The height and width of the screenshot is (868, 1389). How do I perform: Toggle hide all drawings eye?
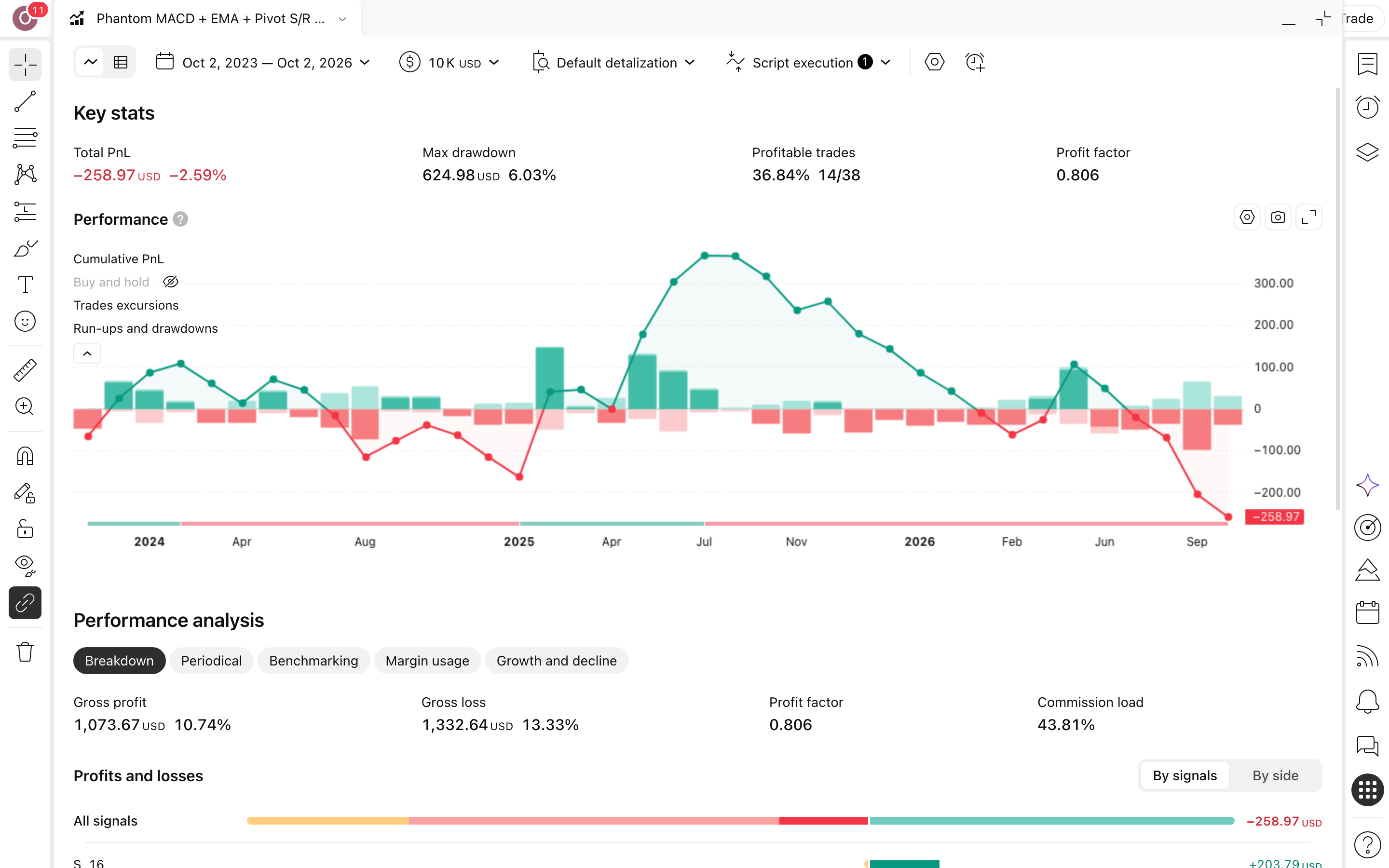[x=25, y=566]
